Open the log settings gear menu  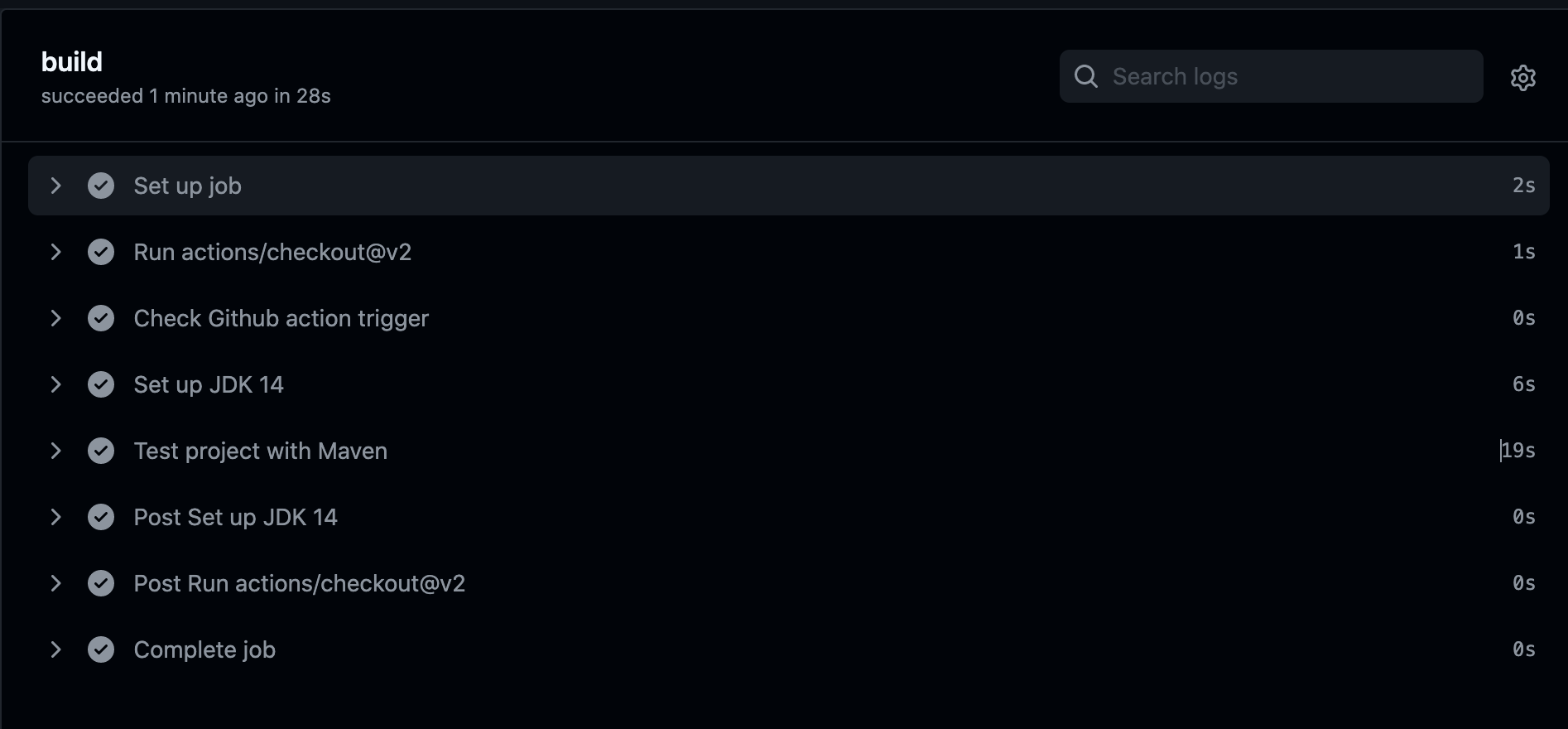[x=1523, y=77]
